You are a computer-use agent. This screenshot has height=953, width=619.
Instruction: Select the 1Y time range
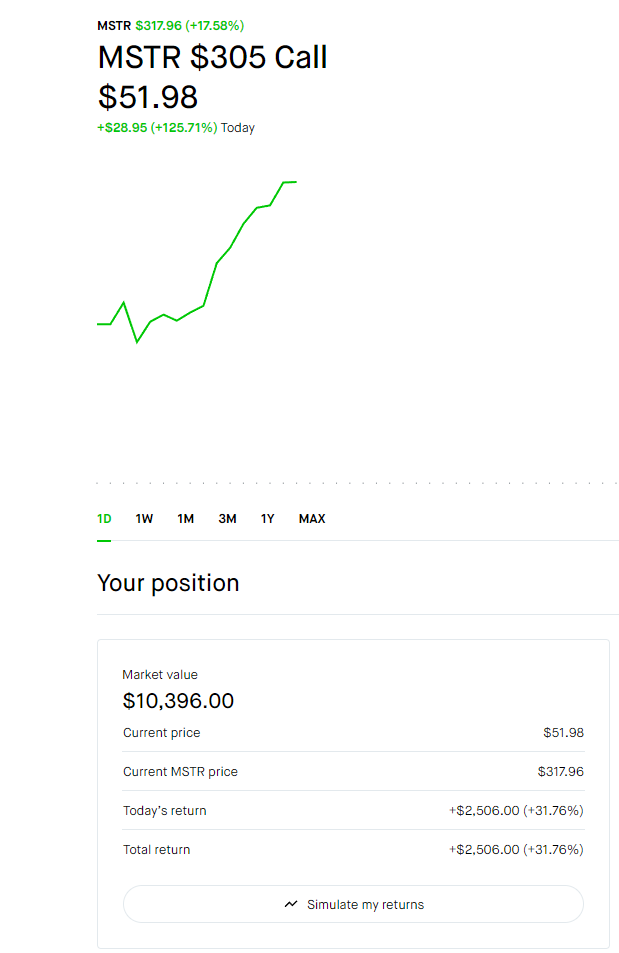tap(267, 518)
